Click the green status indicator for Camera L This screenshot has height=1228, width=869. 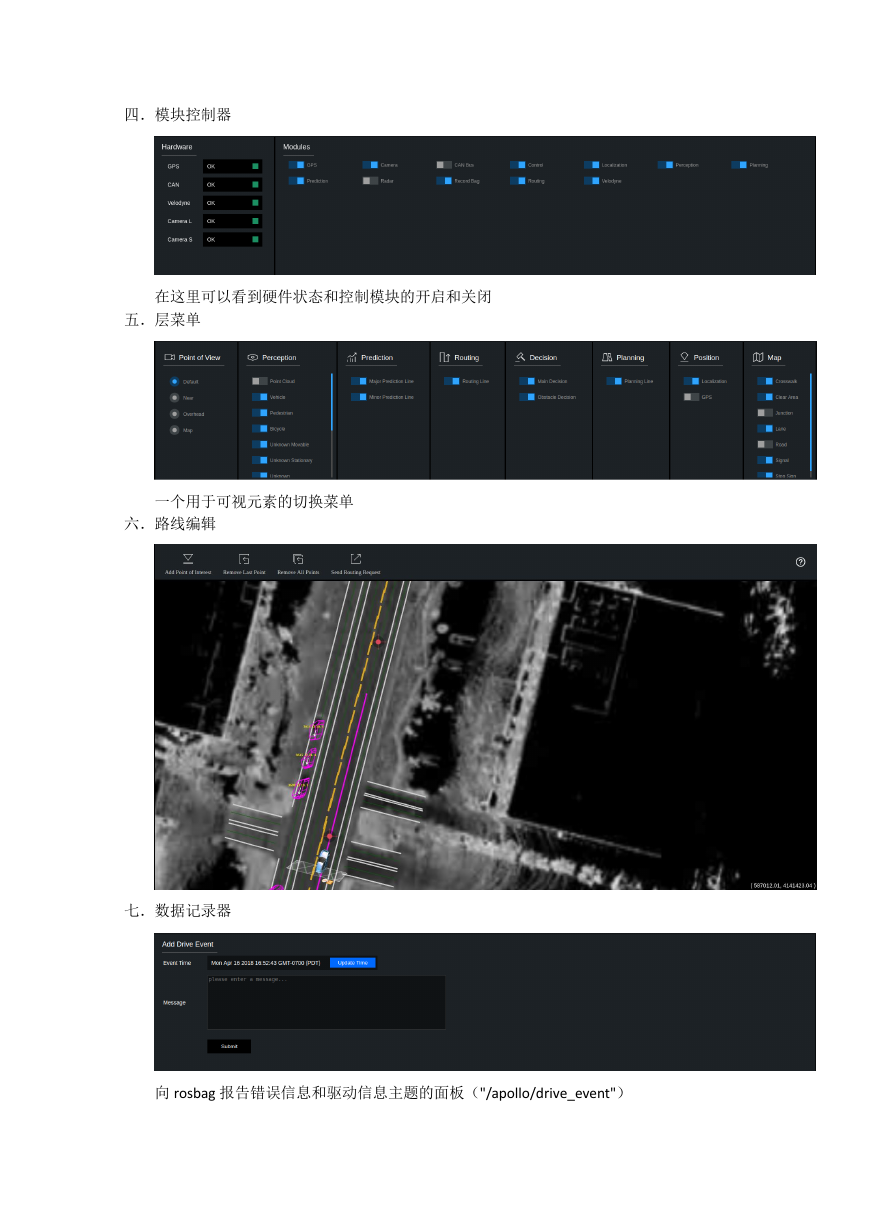pos(255,221)
